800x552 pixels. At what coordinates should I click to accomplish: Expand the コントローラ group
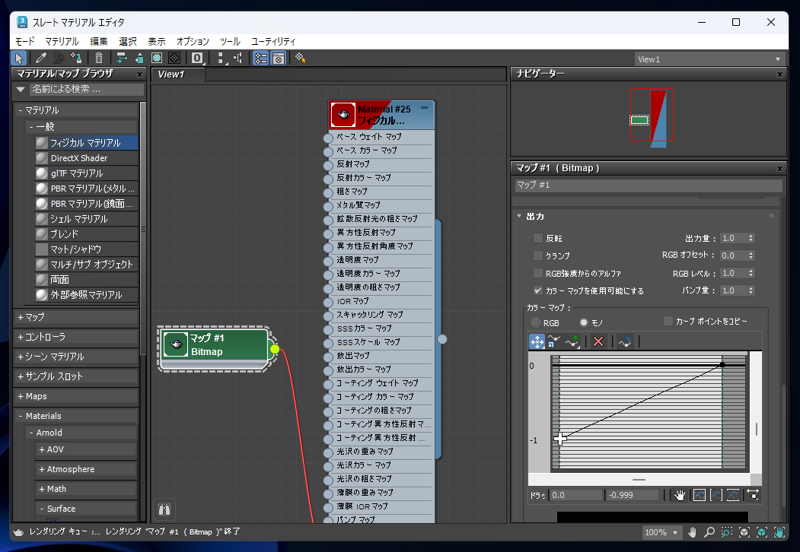(x=20, y=337)
